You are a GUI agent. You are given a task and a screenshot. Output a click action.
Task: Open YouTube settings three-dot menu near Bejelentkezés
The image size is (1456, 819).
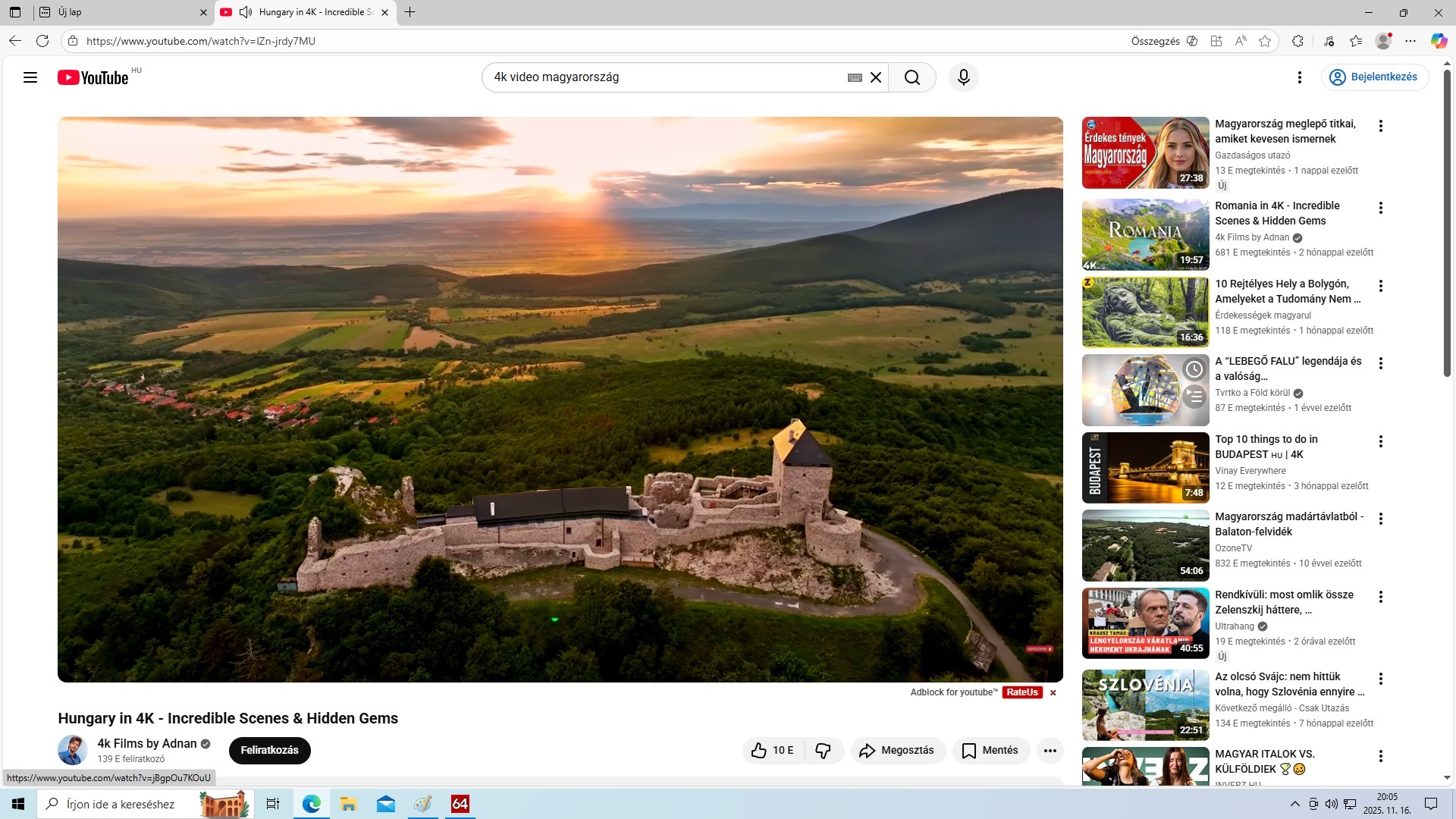pos(1299,77)
